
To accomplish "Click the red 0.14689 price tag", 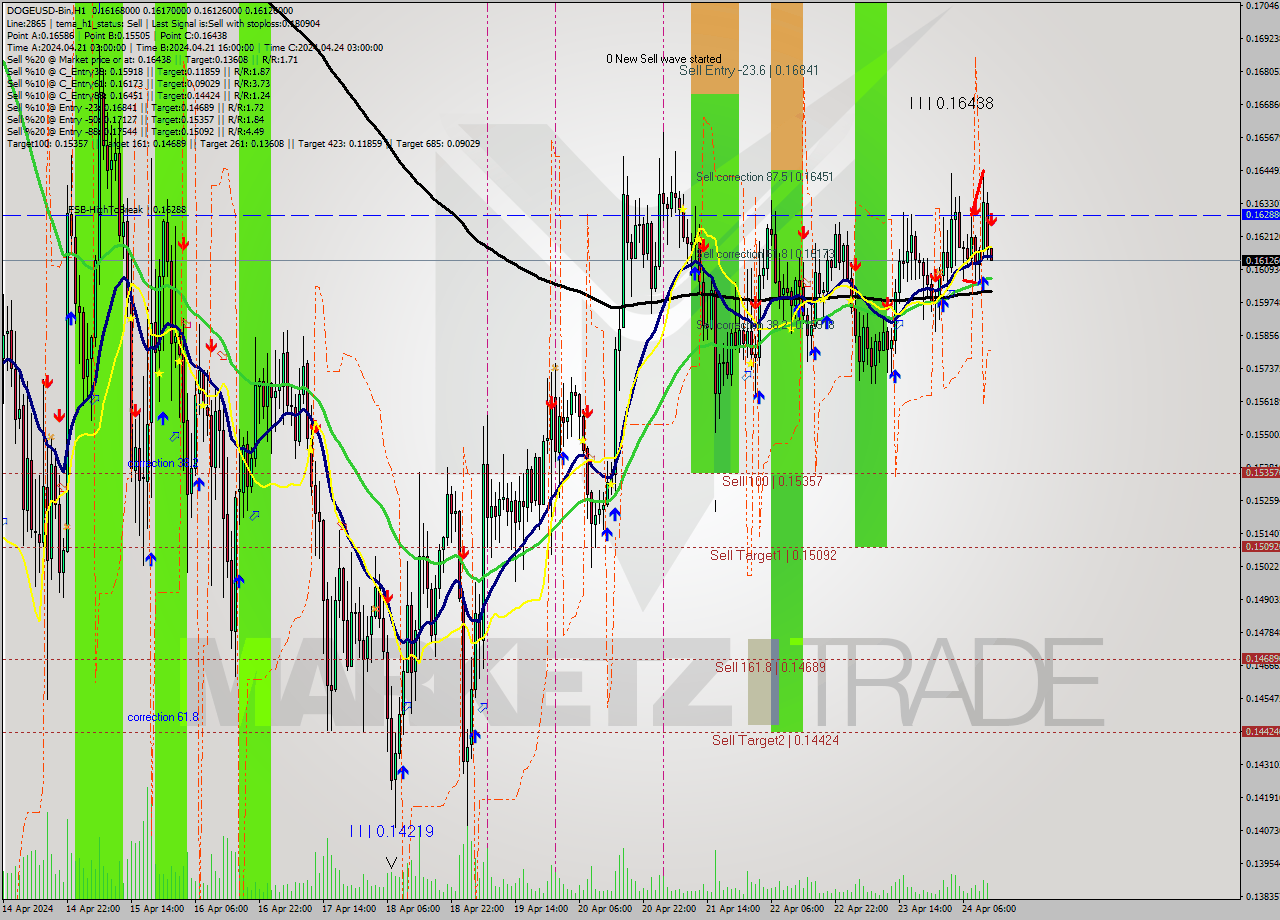I will pyautogui.click(x=1259, y=659).
